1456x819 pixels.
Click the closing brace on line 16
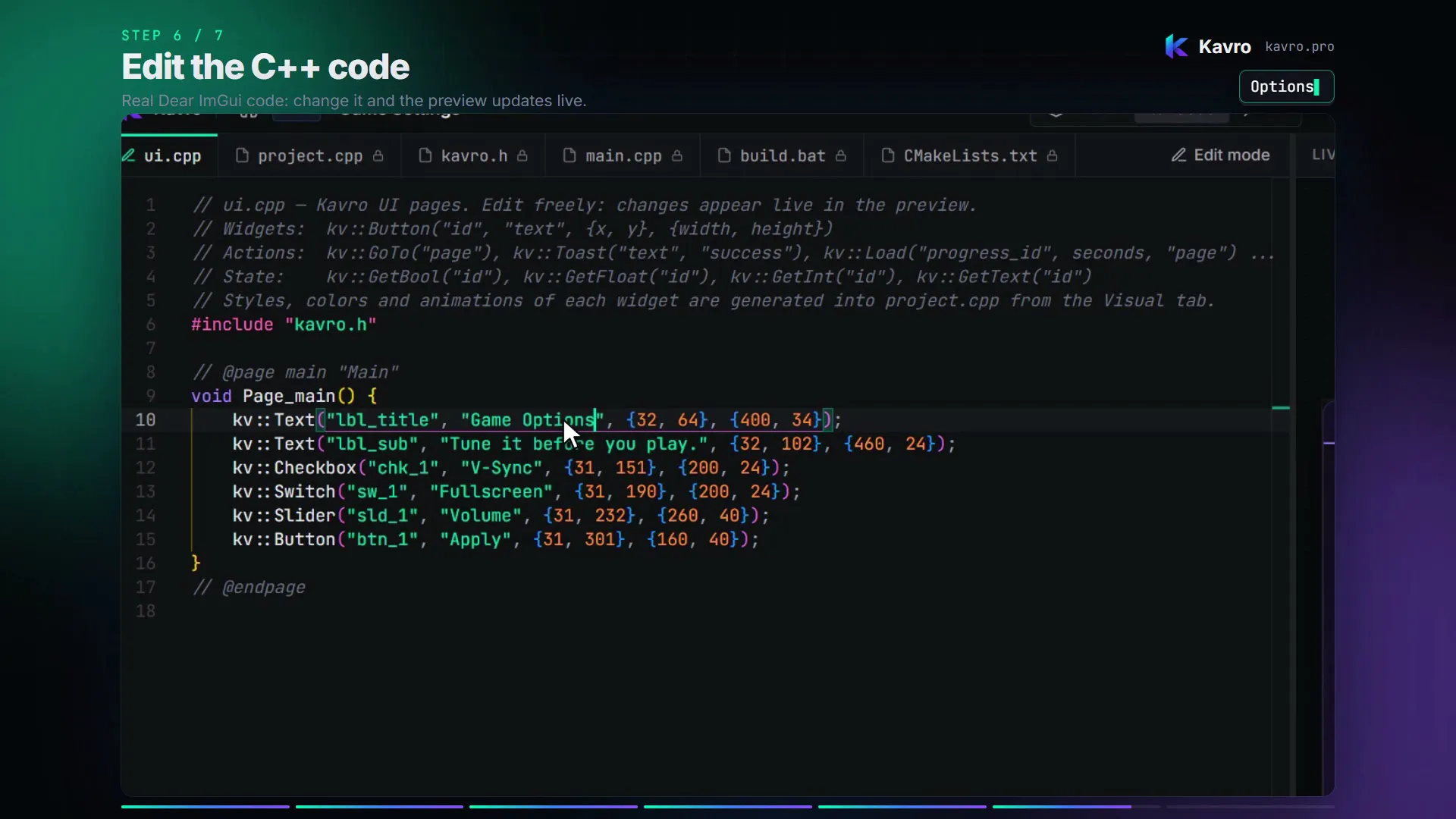196,563
